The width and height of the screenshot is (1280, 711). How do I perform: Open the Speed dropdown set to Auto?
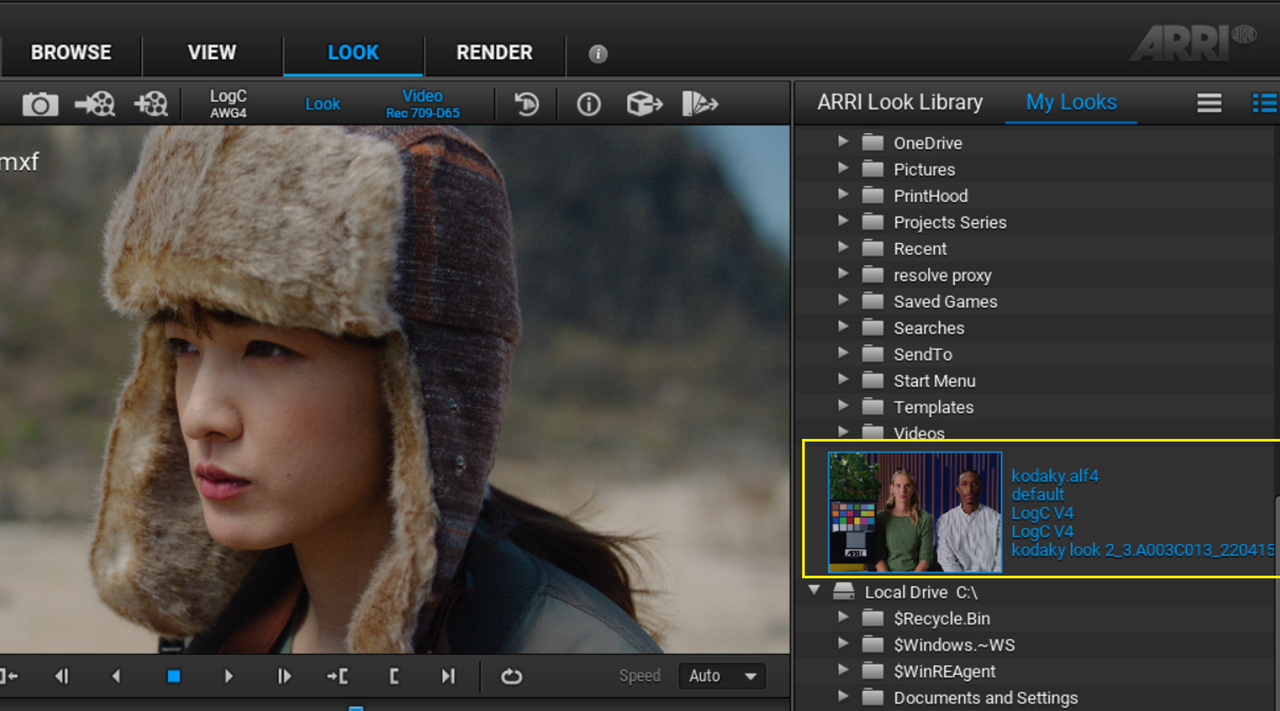(722, 676)
